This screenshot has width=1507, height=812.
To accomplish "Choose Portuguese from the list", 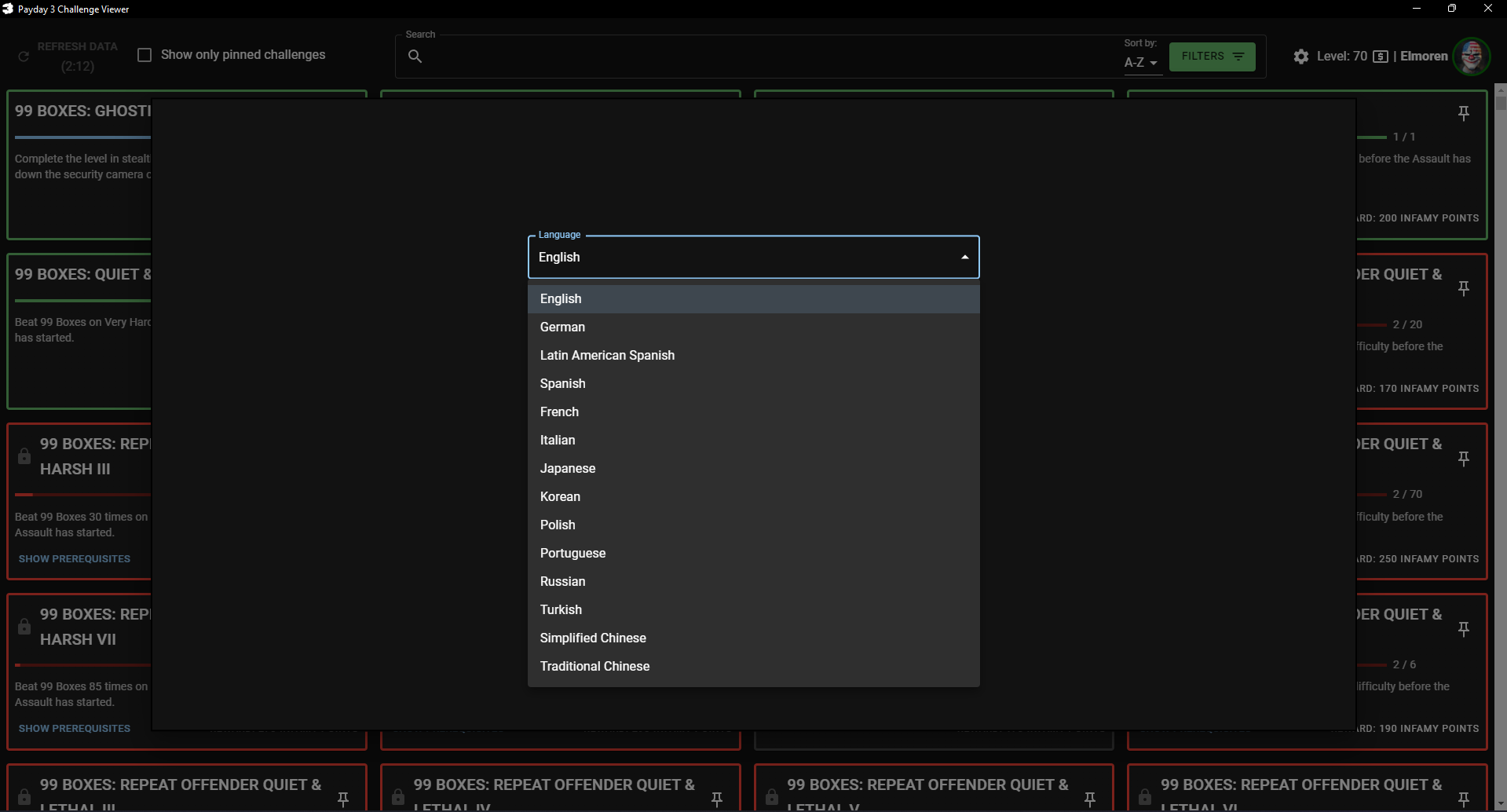I will 753,554.
